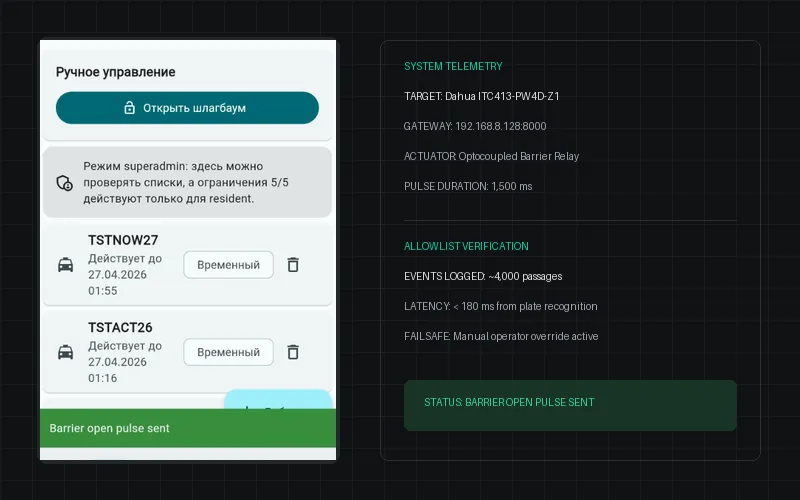Delete the TSTNOW27 plate entry
The width and height of the screenshot is (800, 500).
click(x=293, y=265)
